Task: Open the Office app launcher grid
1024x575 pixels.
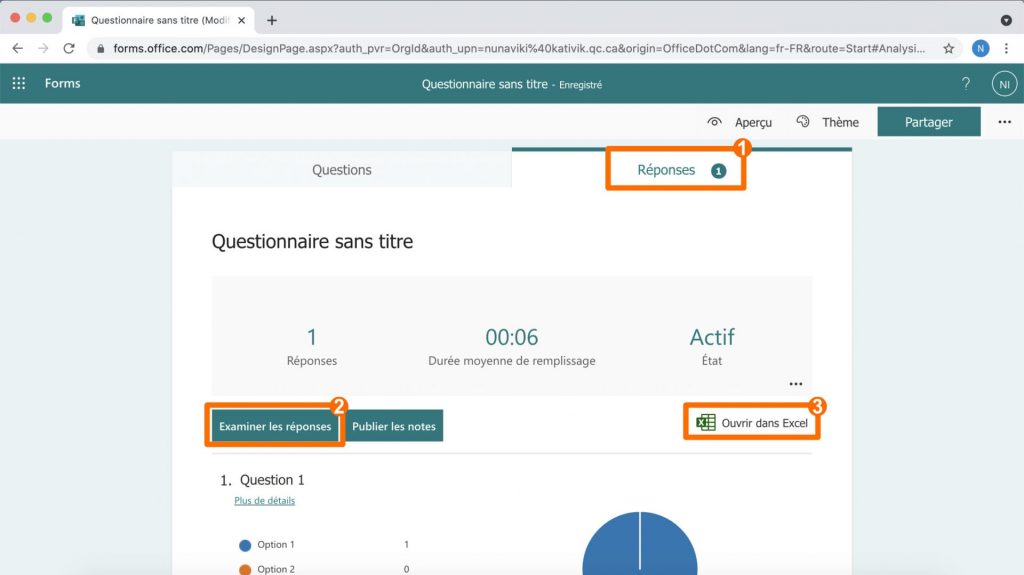Action: pos(19,83)
